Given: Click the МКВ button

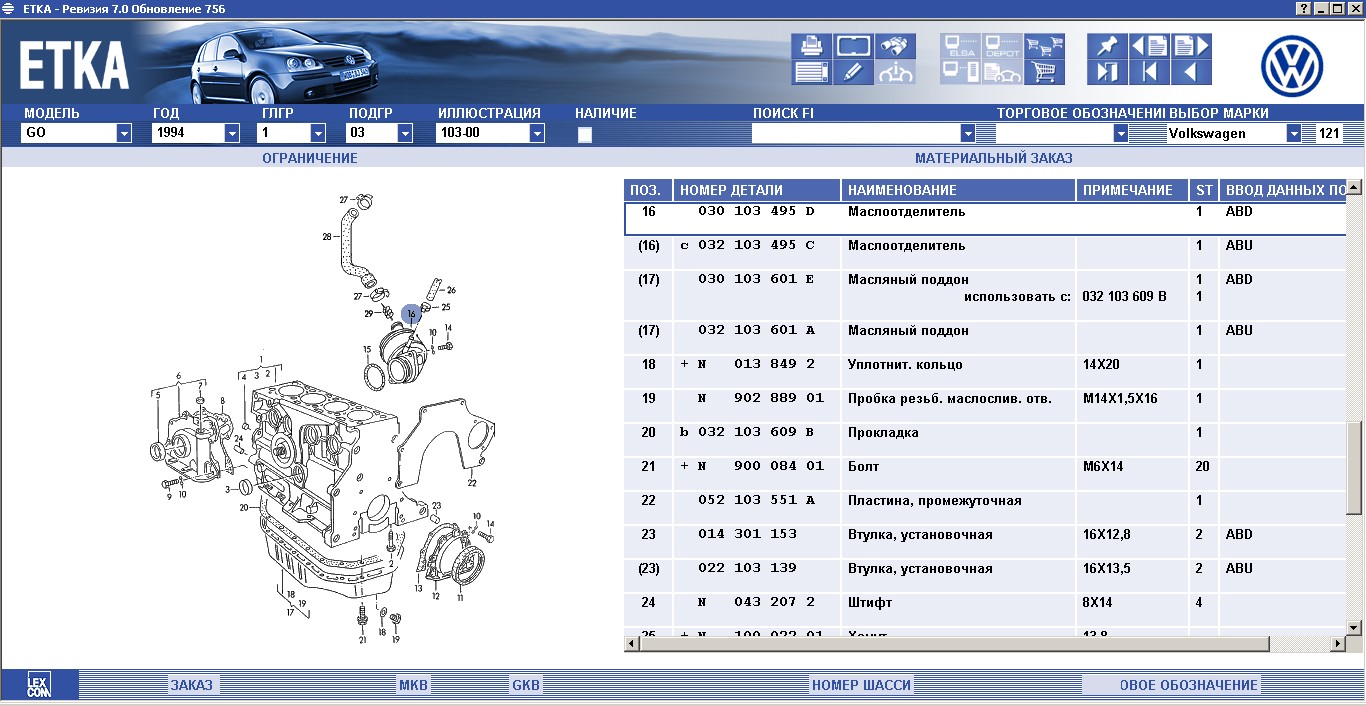Looking at the screenshot, I should (x=413, y=685).
